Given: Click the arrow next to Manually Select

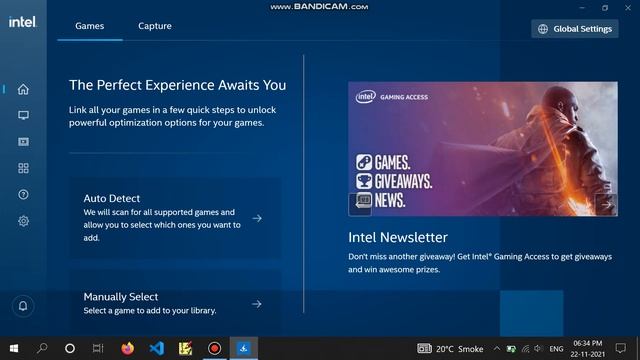Looking at the screenshot, I should click(257, 304).
